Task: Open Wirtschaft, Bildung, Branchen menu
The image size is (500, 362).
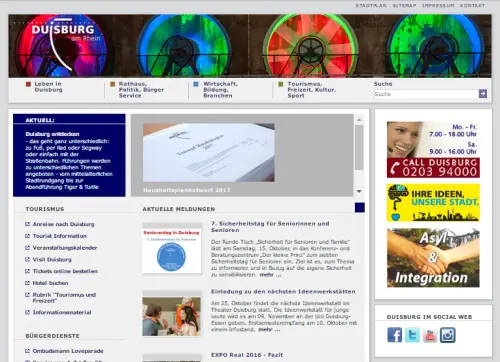Action: click(x=220, y=90)
